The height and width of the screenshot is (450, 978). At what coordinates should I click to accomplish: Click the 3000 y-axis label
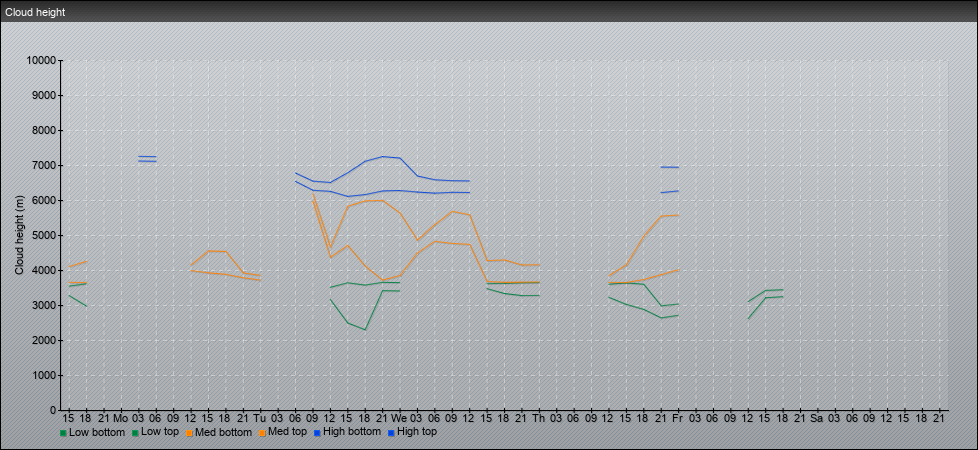click(x=44, y=305)
